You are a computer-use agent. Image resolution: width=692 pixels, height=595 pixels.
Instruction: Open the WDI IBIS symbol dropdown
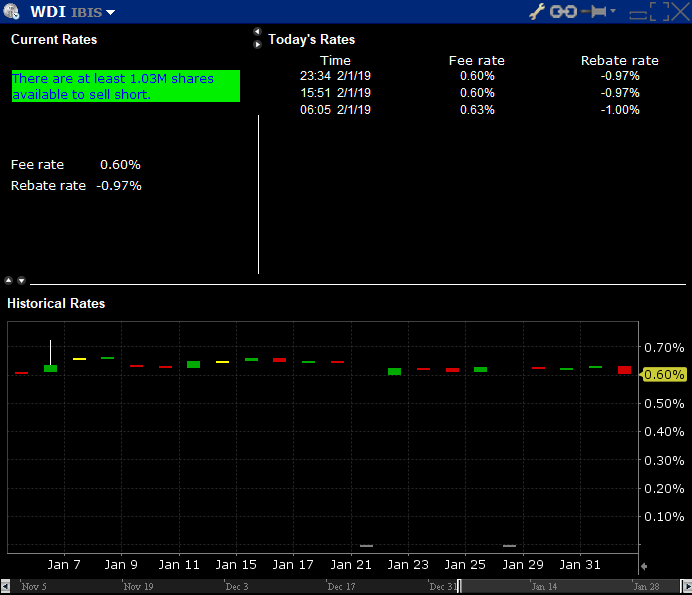(x=110, y=13)
